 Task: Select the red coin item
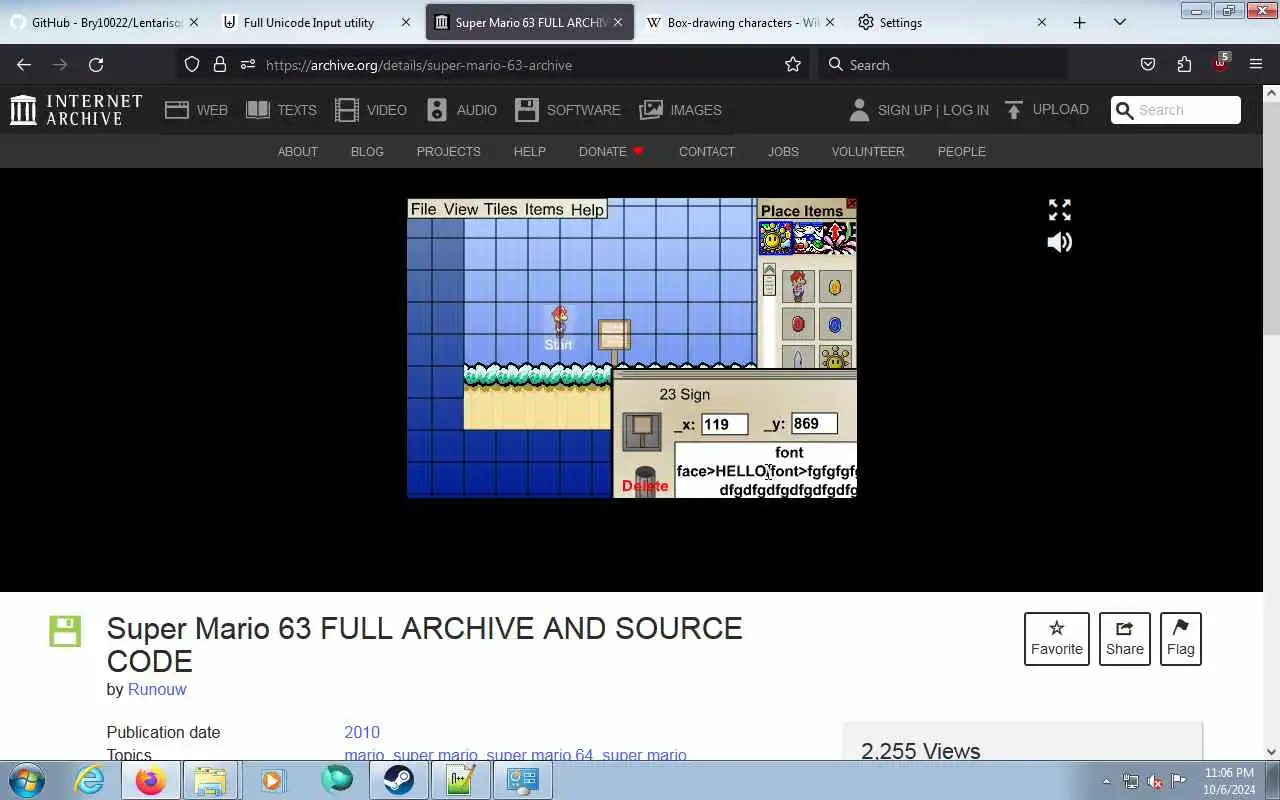[798, 324]
